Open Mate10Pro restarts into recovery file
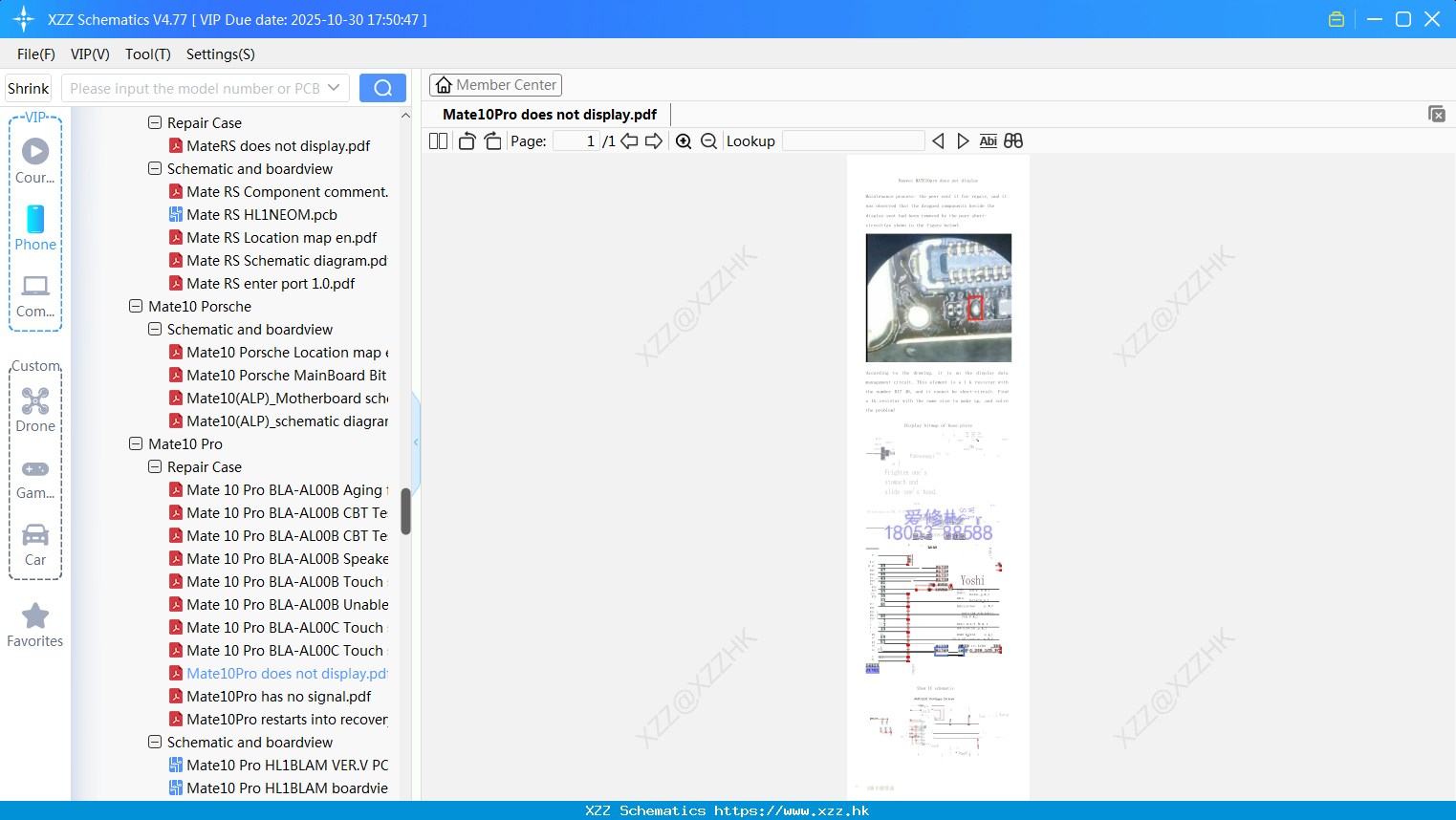1456x820 pixels. coord(287,720)
